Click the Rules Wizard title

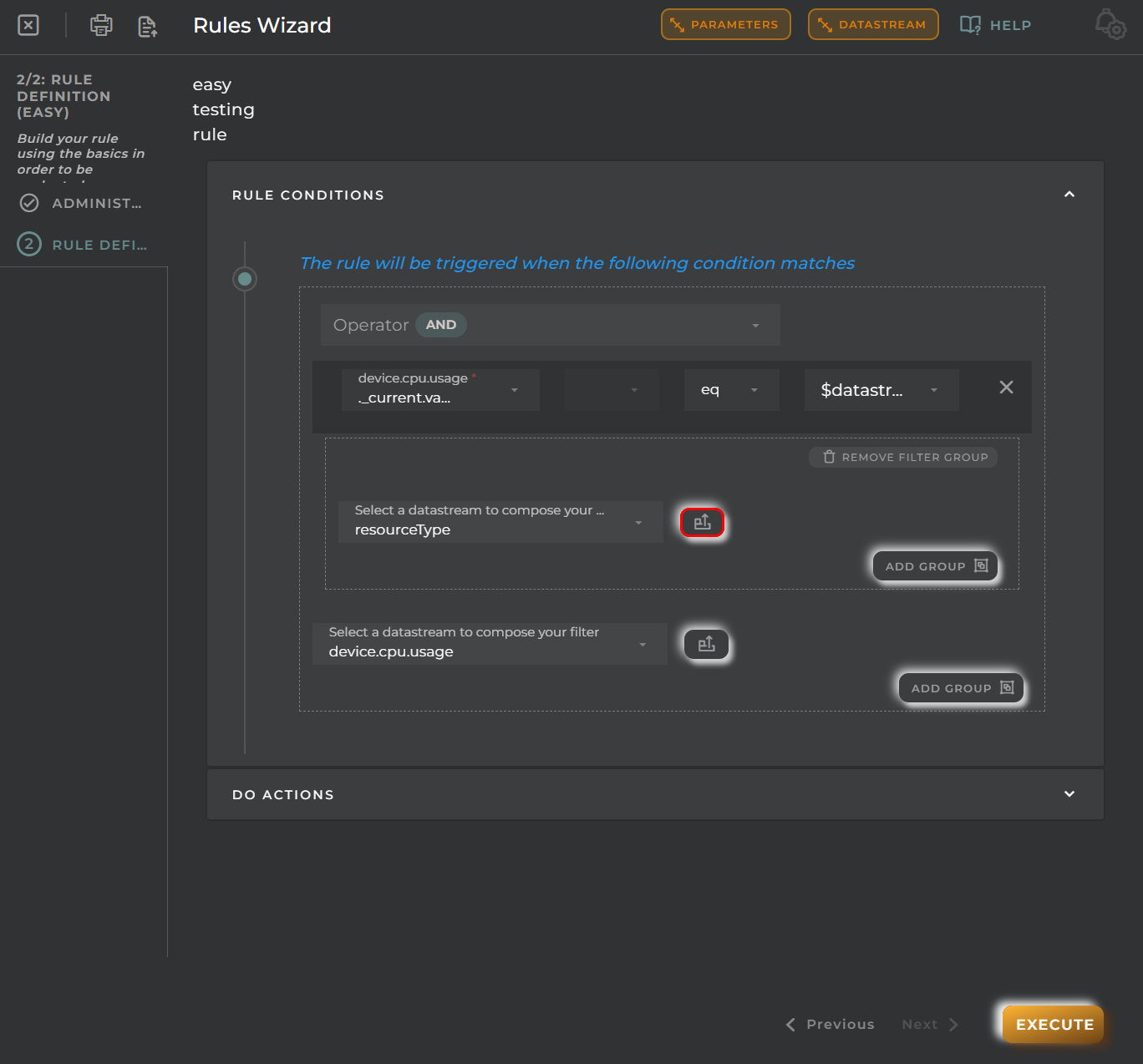click(262, 25)
